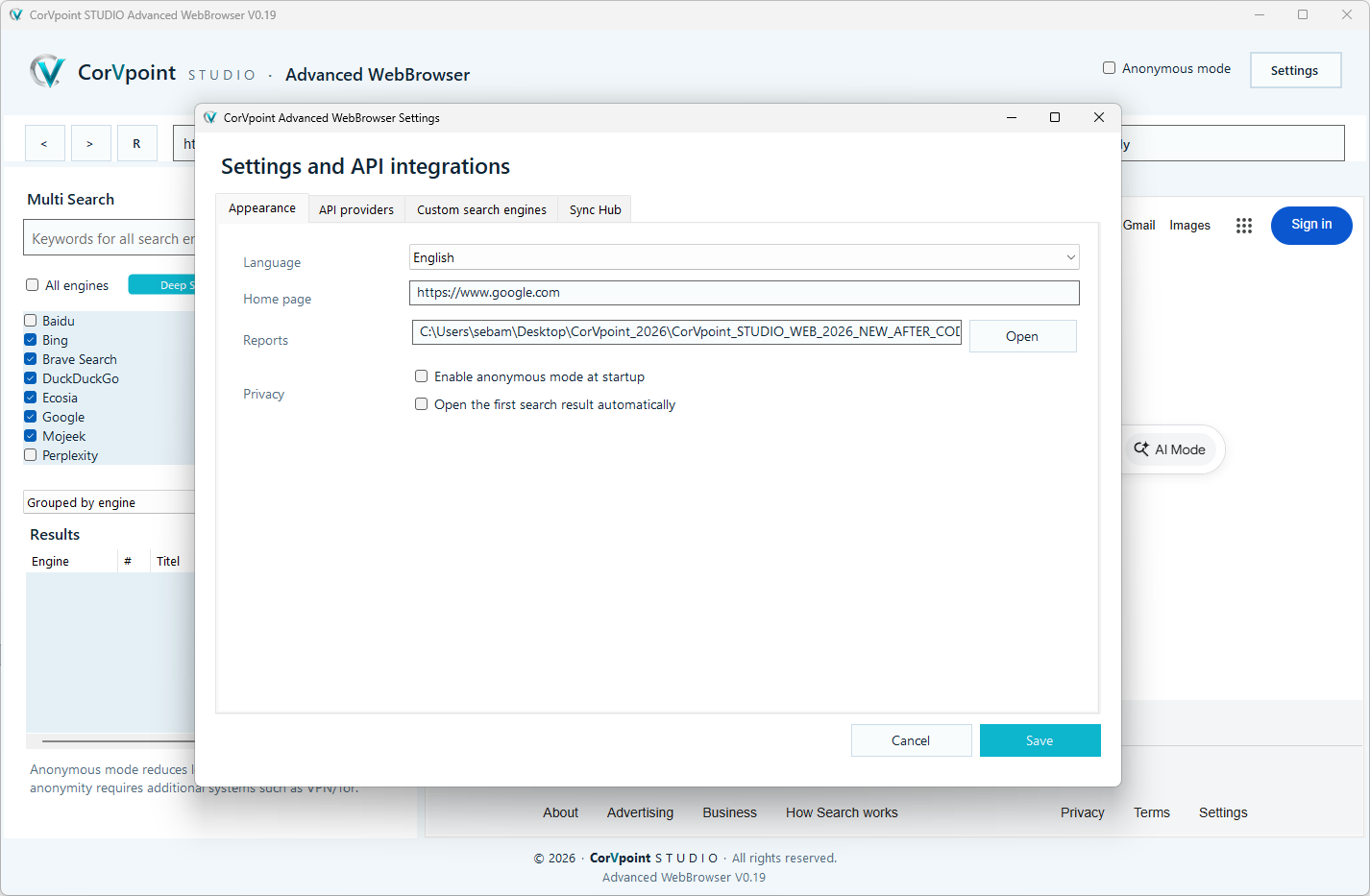This screenshot has height=896, width=1370.
Task: Enable the Baidu engine checkbox
Action: click(x=30, y=321)
